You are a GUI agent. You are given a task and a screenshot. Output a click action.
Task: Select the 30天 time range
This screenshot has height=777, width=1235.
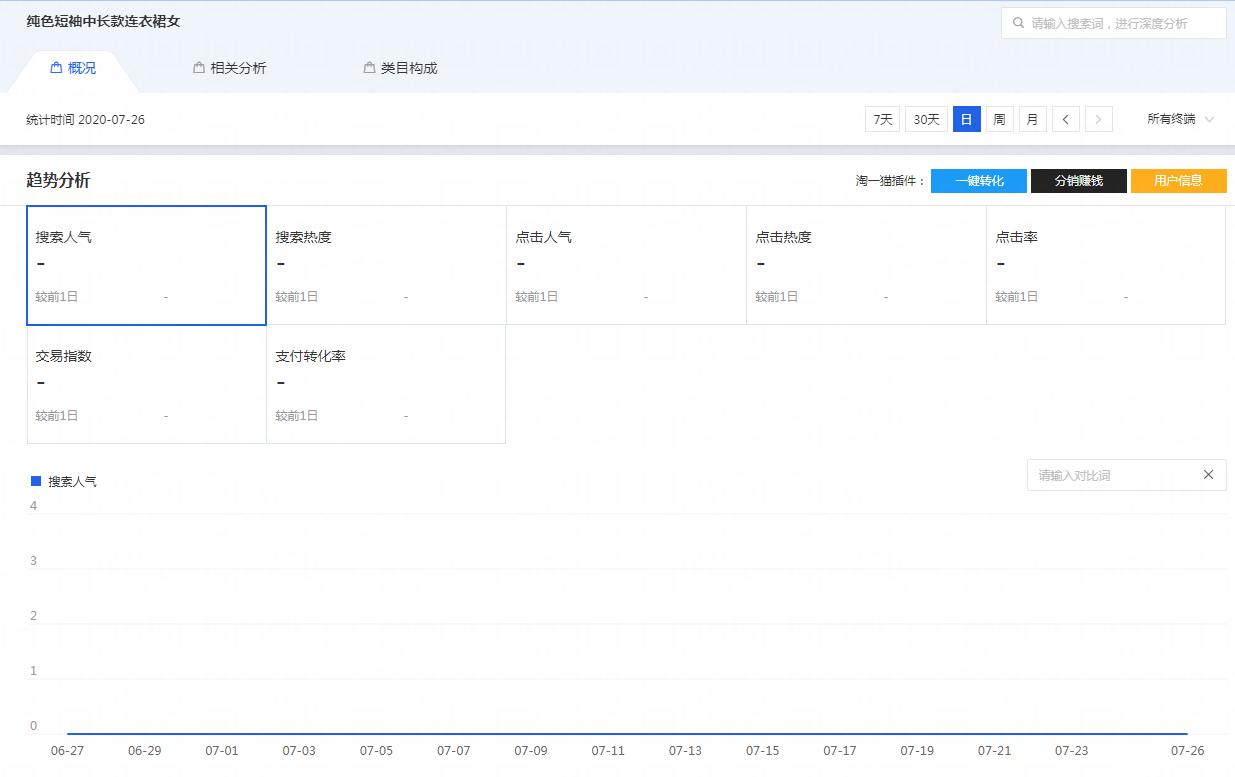pos(924,118)
